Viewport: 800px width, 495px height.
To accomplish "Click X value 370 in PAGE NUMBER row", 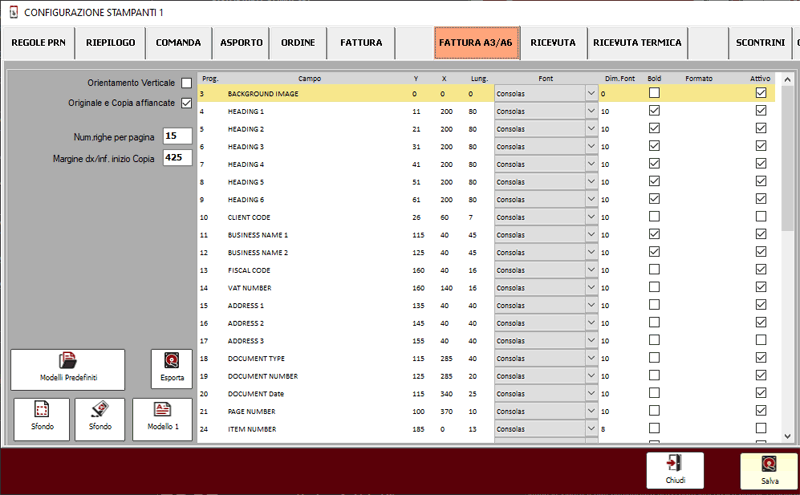I will click(446, 411).
